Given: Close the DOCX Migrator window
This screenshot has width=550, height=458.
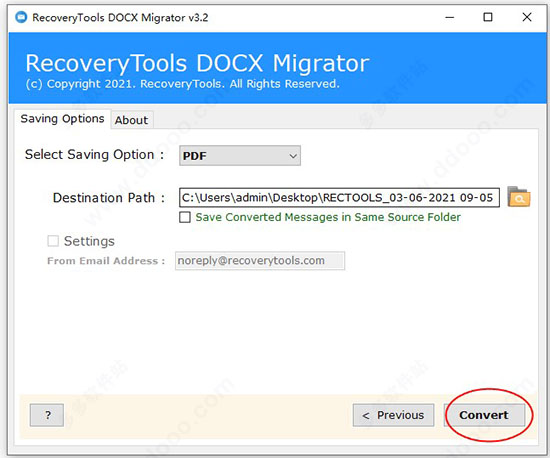Looking at the screenshot, I should (x=527, y=17).
